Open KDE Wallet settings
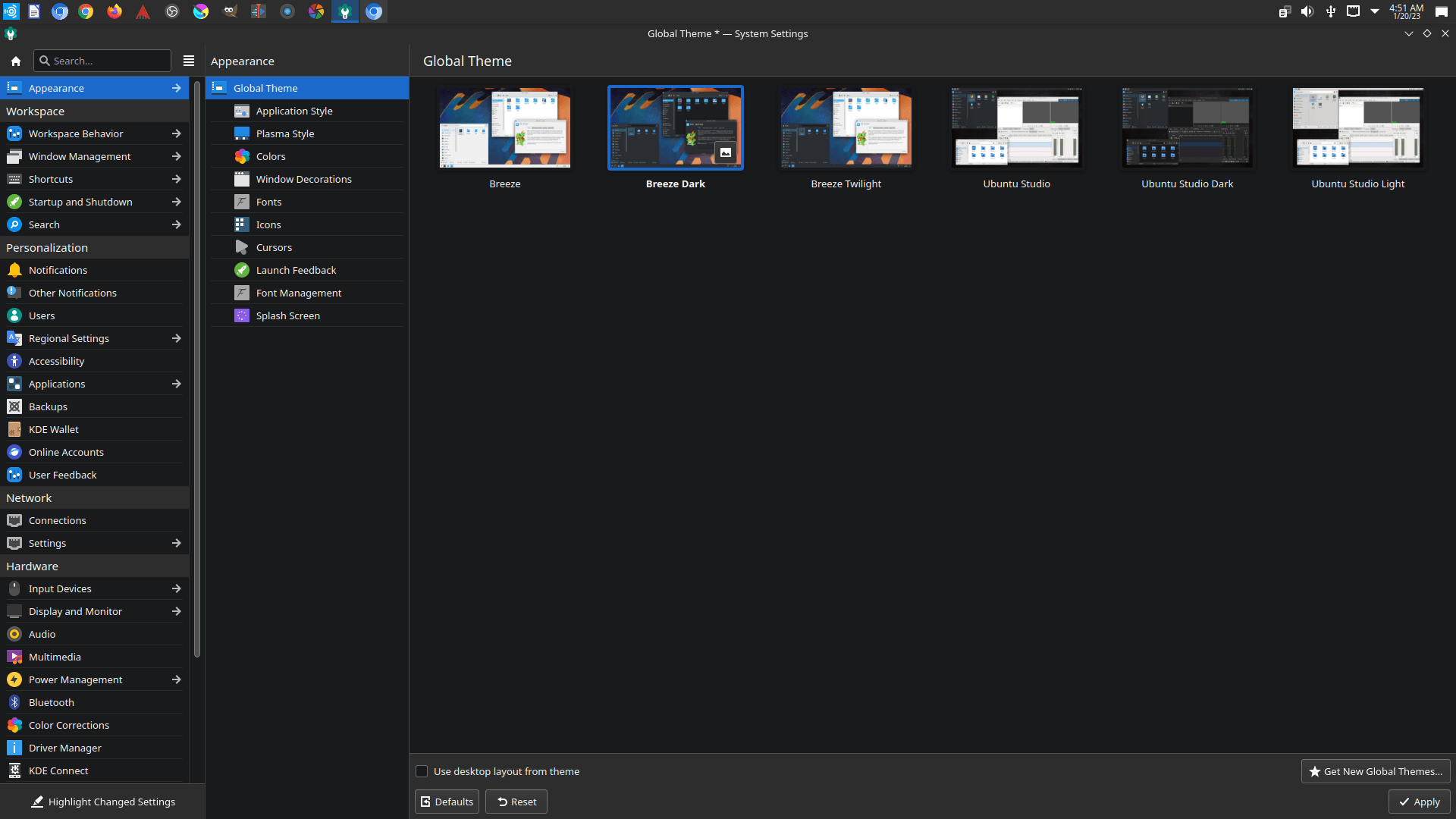The width and height of the screenshot is (1456, 819). [53, 429]
